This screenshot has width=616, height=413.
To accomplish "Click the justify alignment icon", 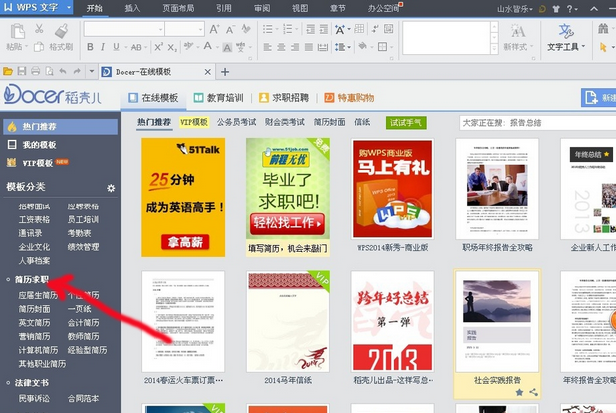I will [x=309, y=47].
